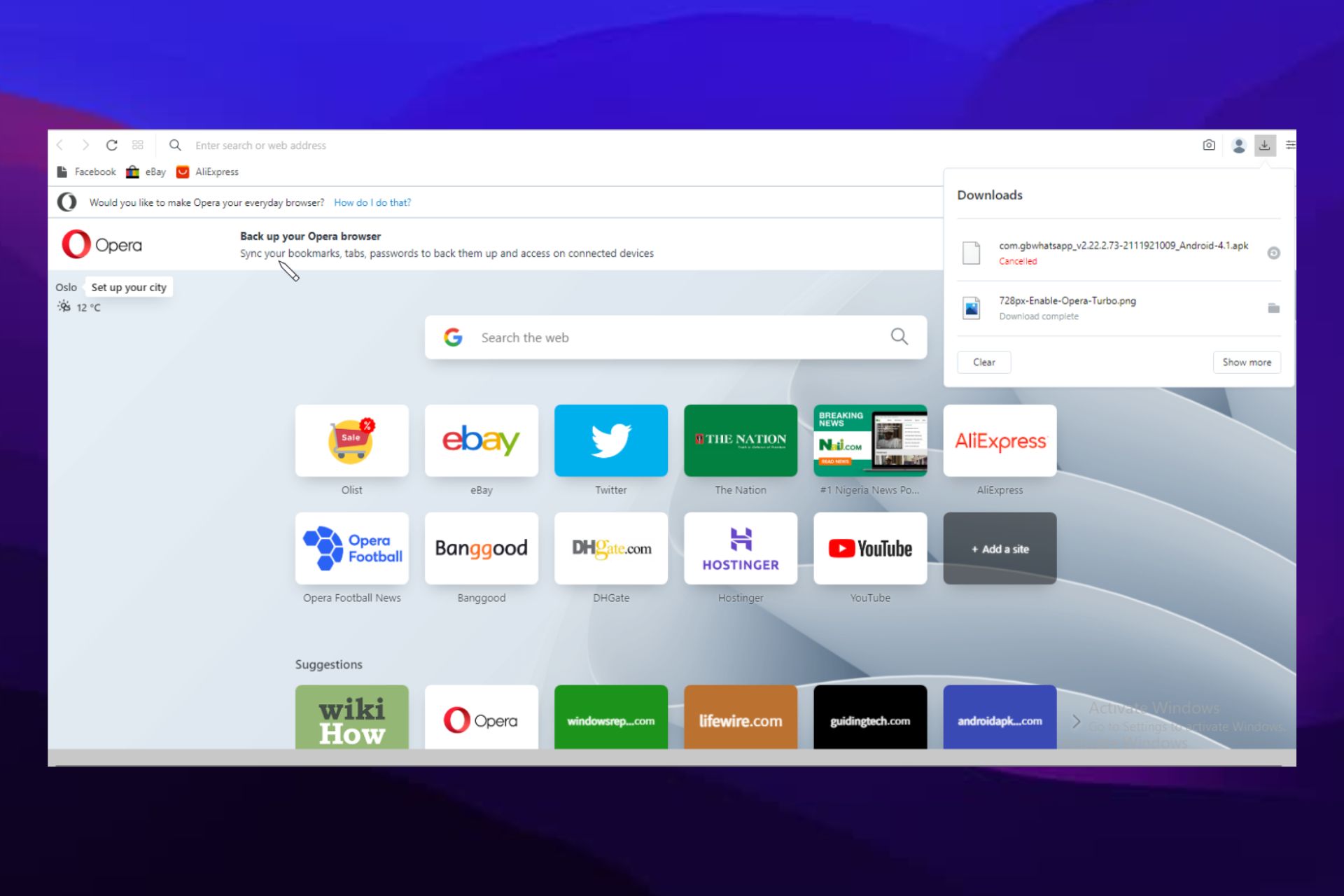The image size is (1344, 896).
Task: Show more suggestions with the right chevron
Action: [x=1077, y=721]
